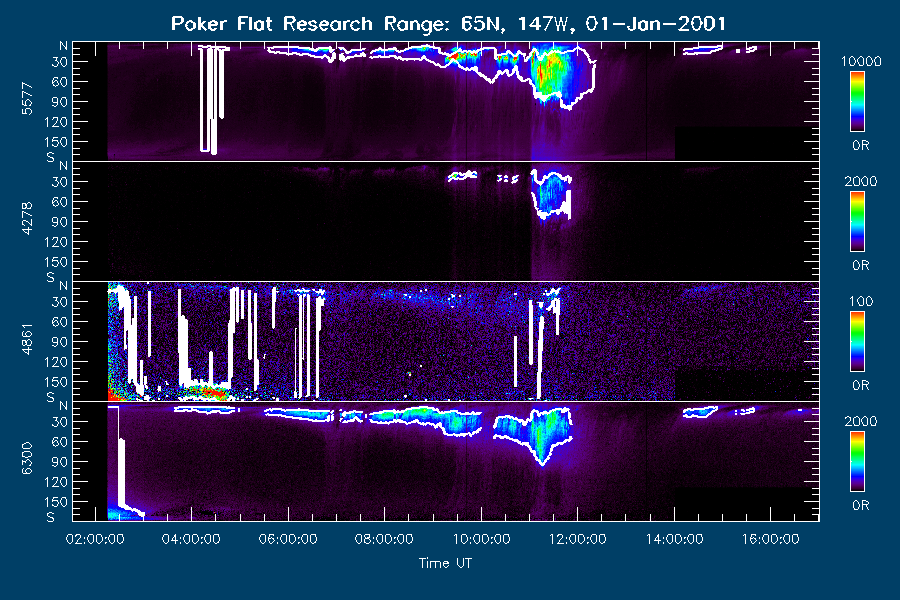This screenshot has height=600, width=900.
Task: Click the N label atop the 5577 panel
Action: (64, 45)
